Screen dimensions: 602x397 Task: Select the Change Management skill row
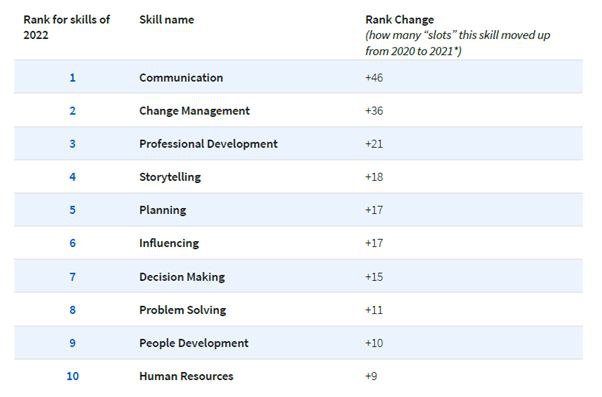298,111
